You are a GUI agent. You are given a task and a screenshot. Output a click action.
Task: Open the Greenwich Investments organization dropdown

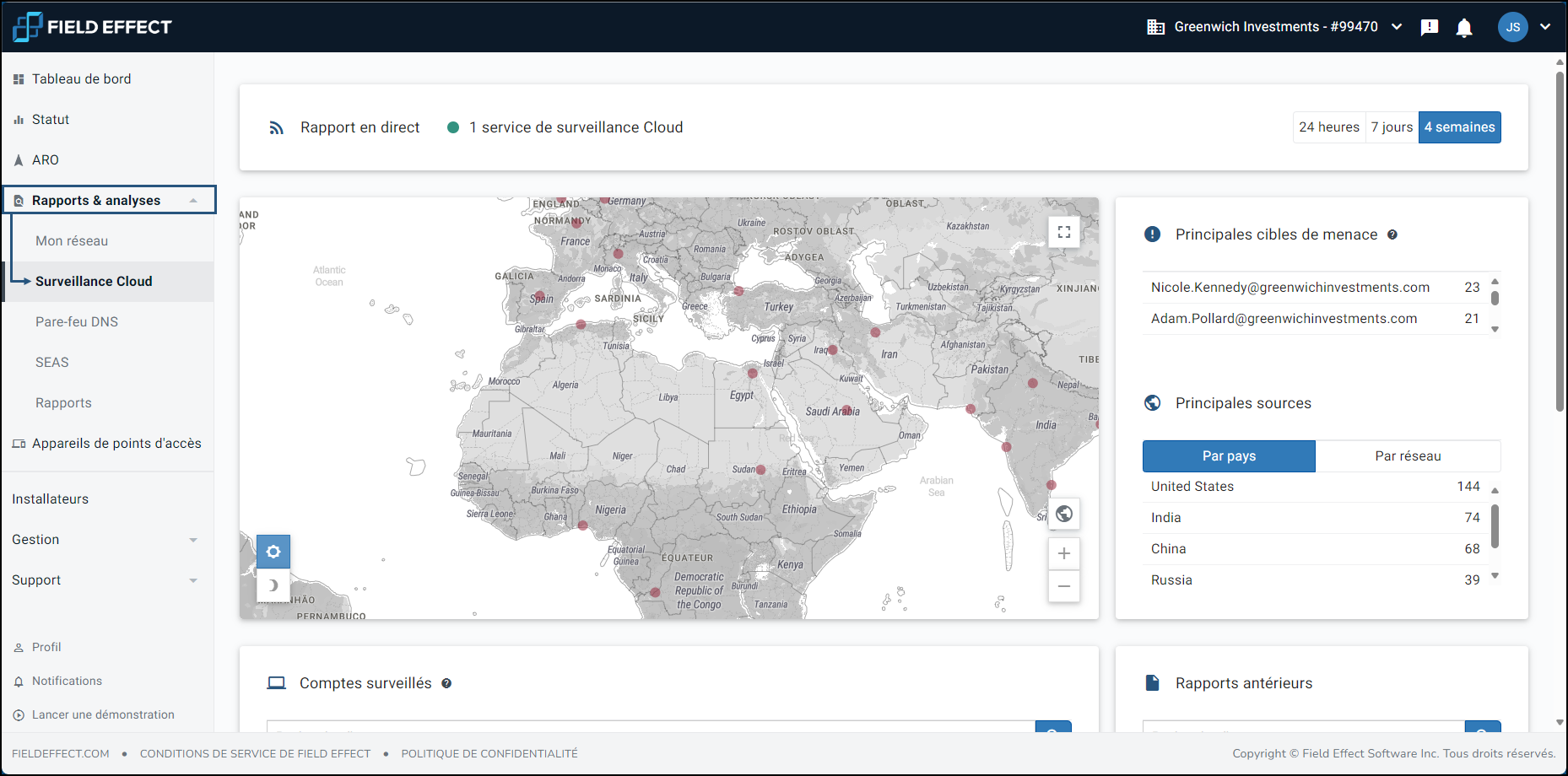1275,27
